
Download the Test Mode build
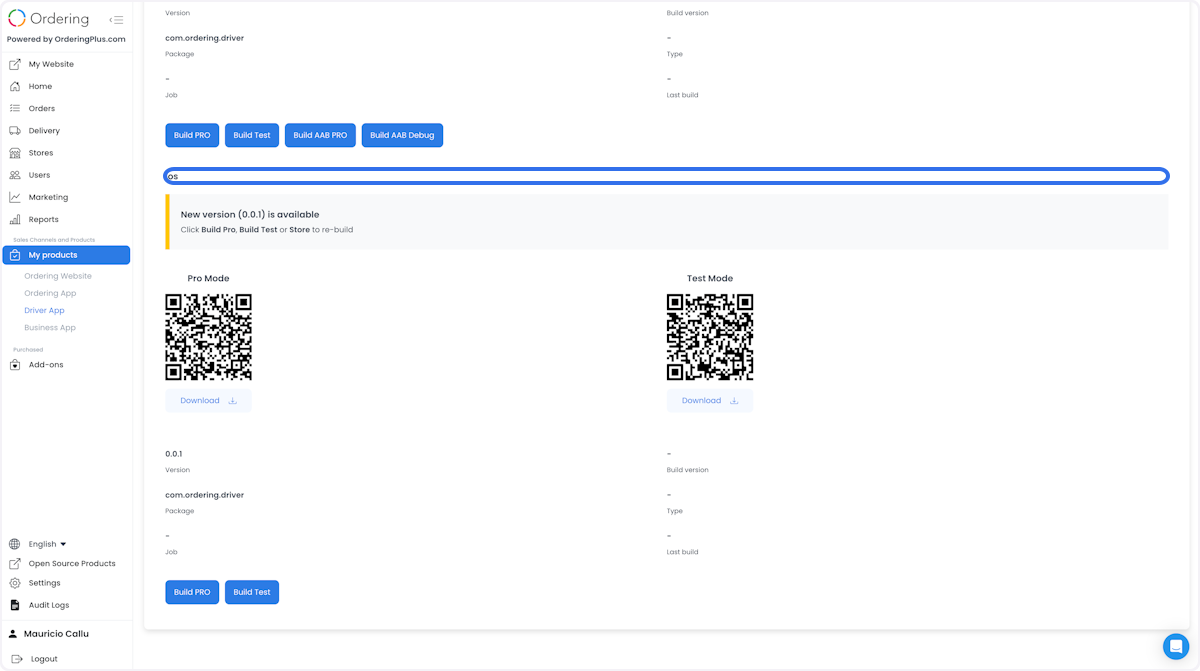710,401
